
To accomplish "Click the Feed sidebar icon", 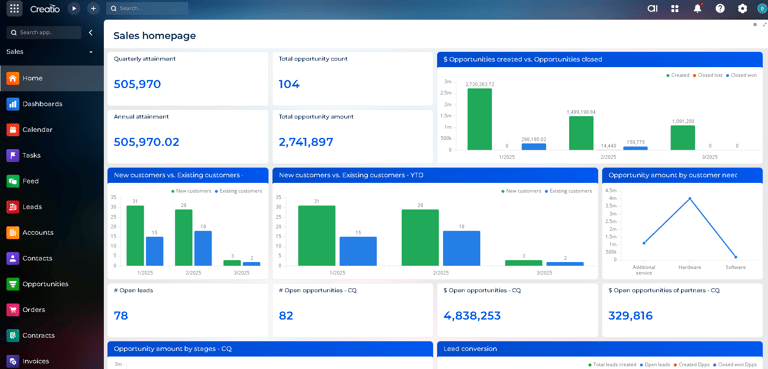I will 13,181.
